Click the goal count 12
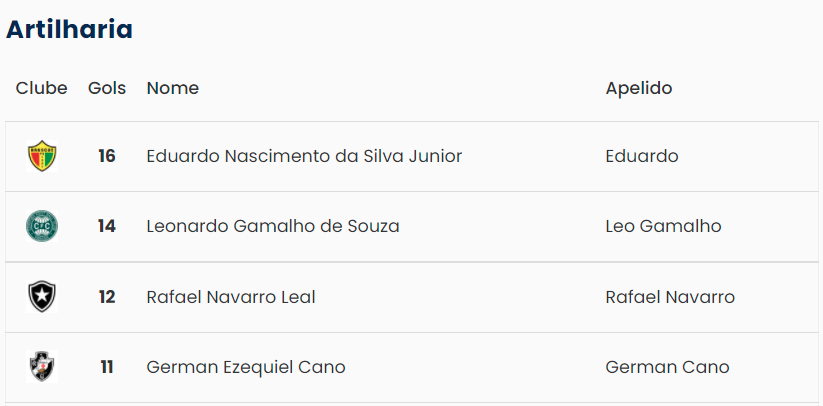 tap(107, 297)
